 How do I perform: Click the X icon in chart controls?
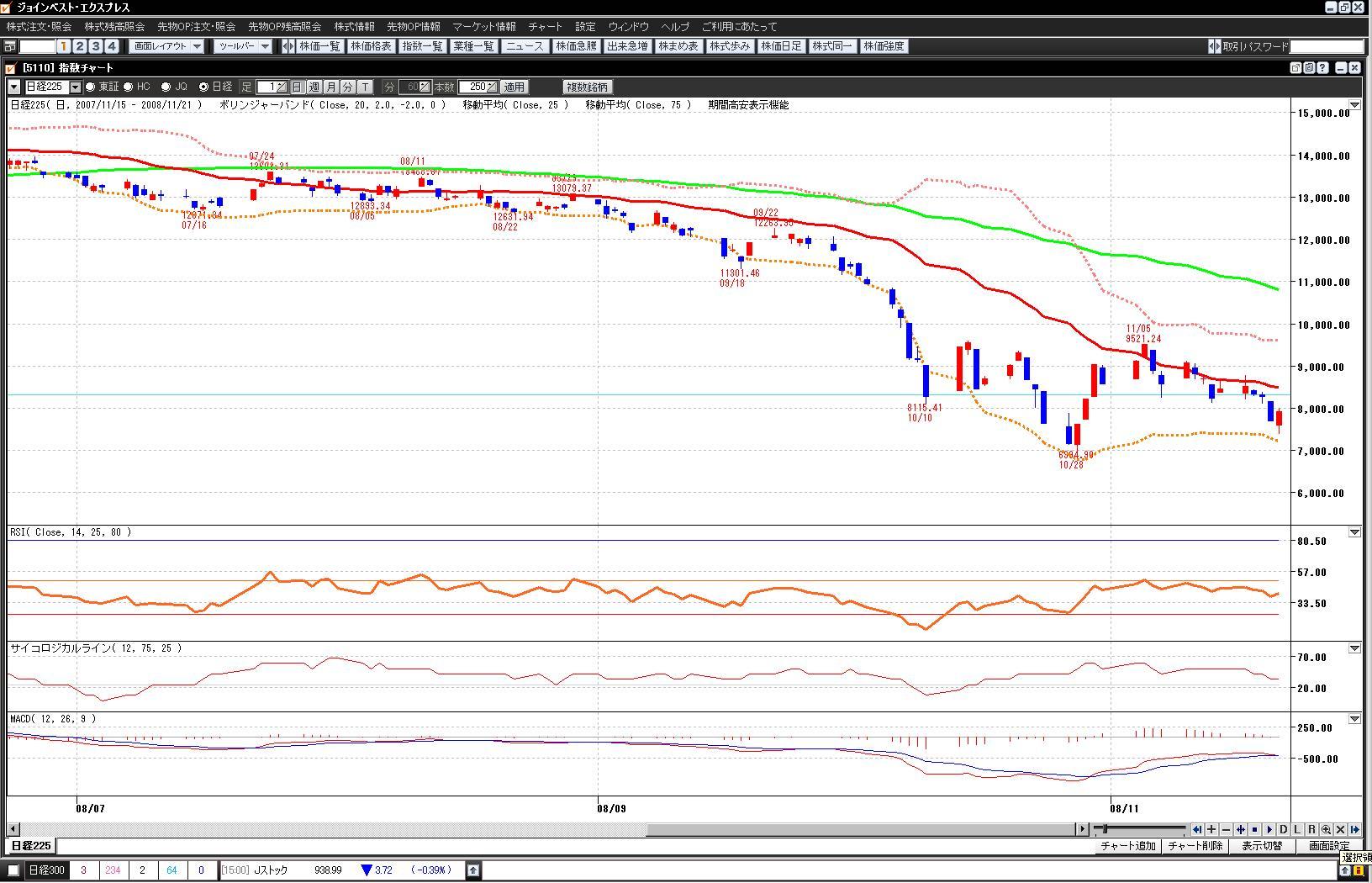(1340, 829)
